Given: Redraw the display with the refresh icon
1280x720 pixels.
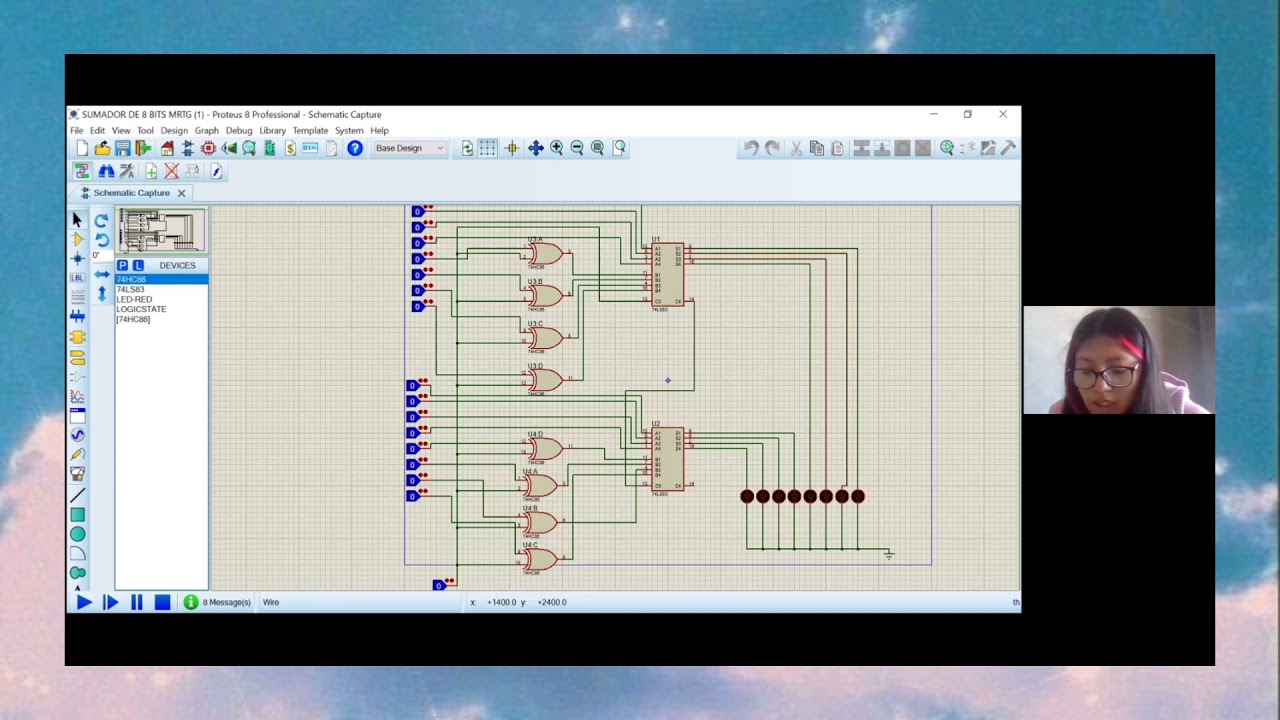Looking at the screenshot, I should [467, 148].
